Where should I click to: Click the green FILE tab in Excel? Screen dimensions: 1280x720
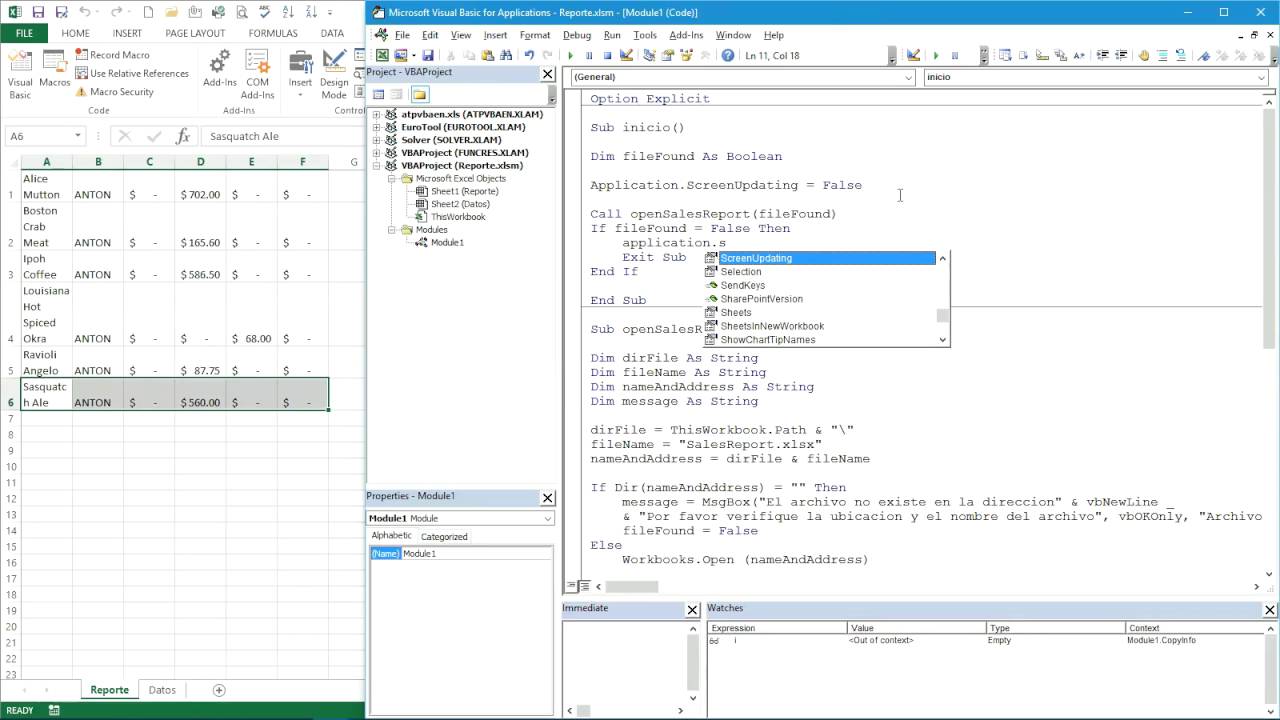click(24, 33)
